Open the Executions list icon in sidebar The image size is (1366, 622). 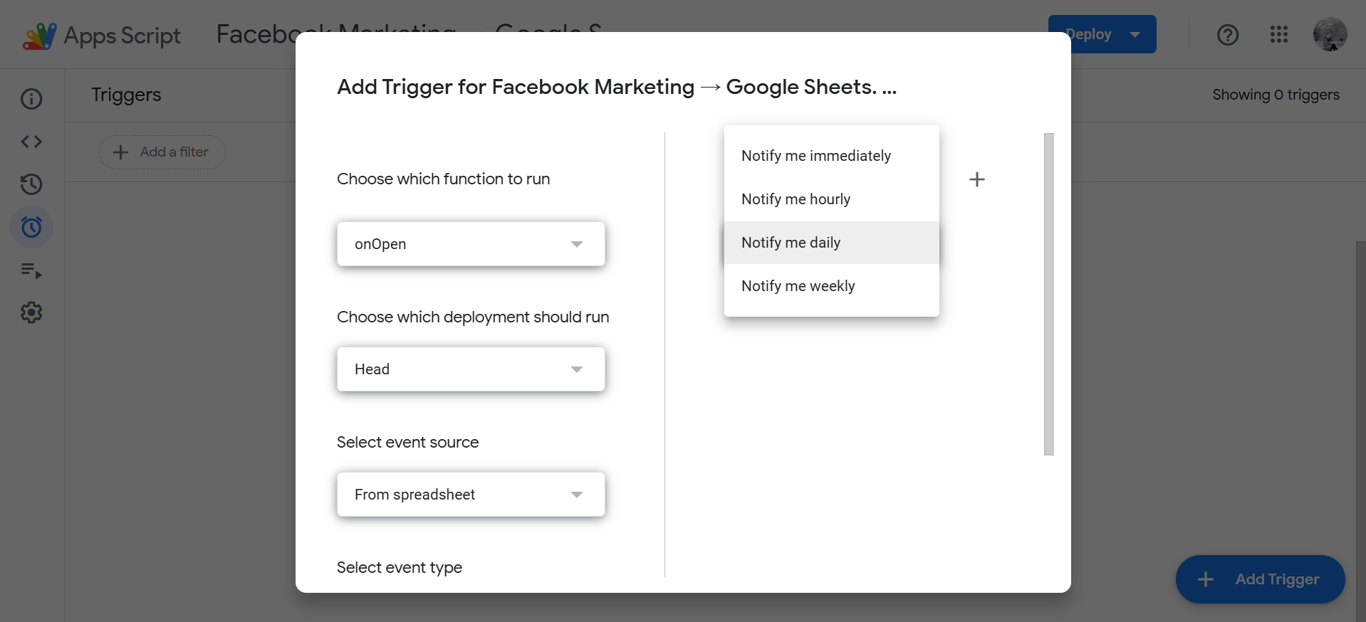(32, 270)
